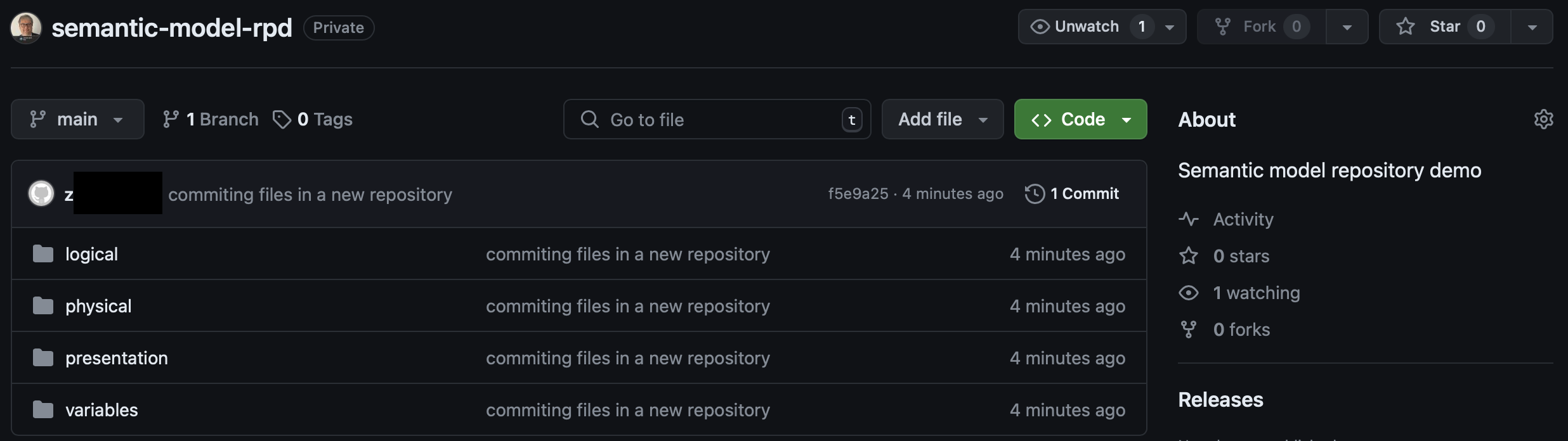The image size is (1568, 441).
Task: Click the 'Semantic model repository demo' description
Action: [x=1330, y=170]
